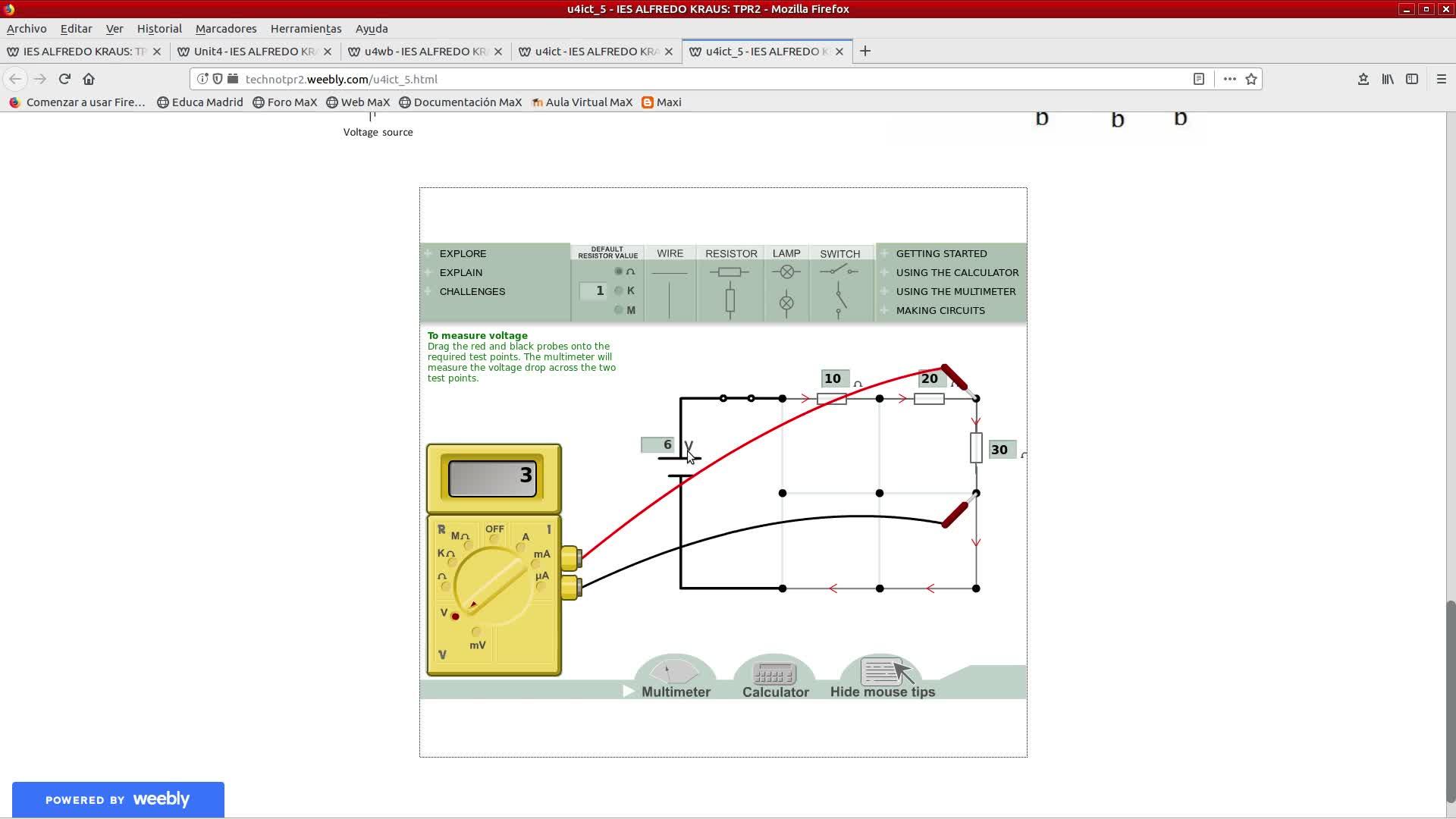Select the horizontal resistor component
1456x819 pixels.
pyautogui.click(x=730, y=272)
